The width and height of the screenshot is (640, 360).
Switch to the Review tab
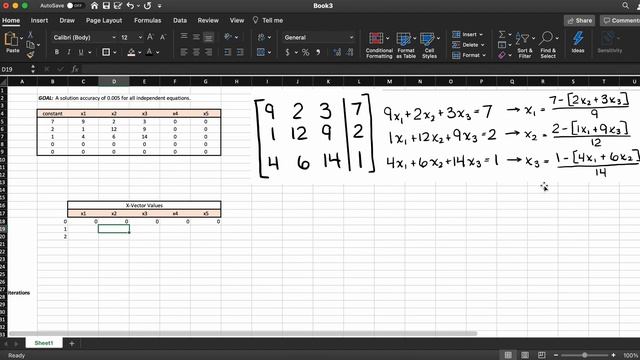coord(208,20)
